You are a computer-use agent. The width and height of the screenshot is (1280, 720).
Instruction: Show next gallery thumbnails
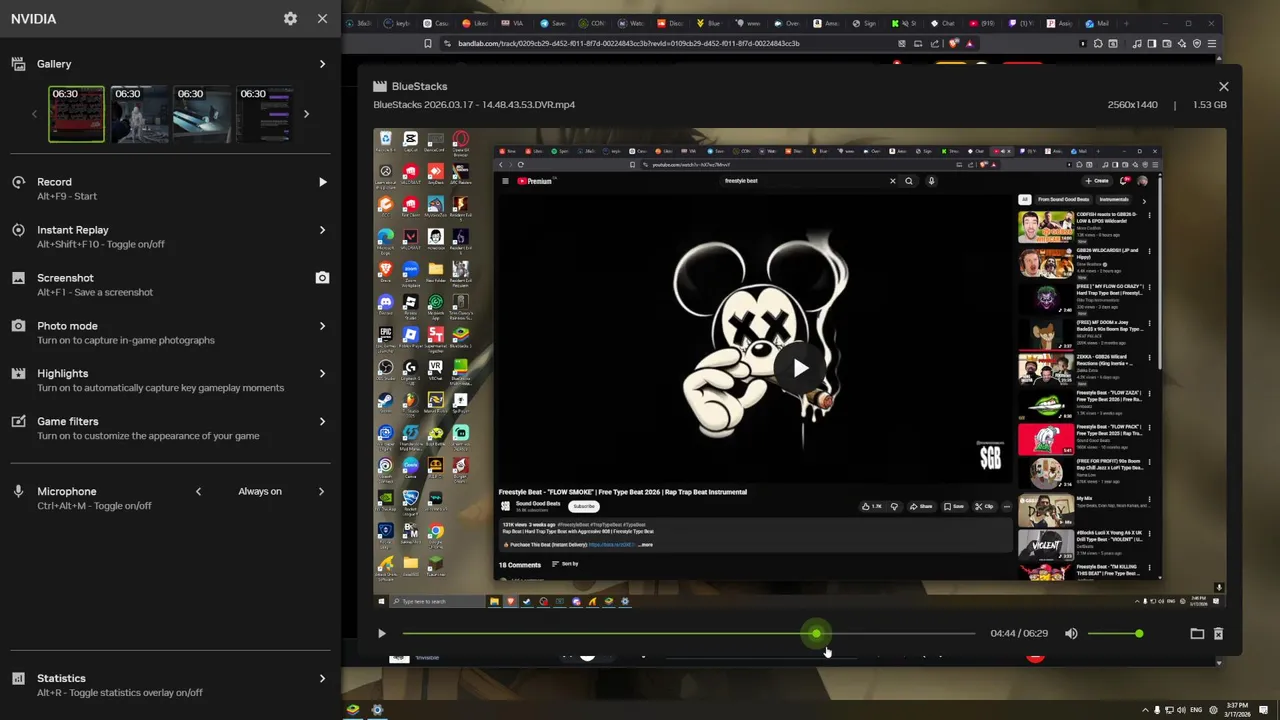click(306, 114)
